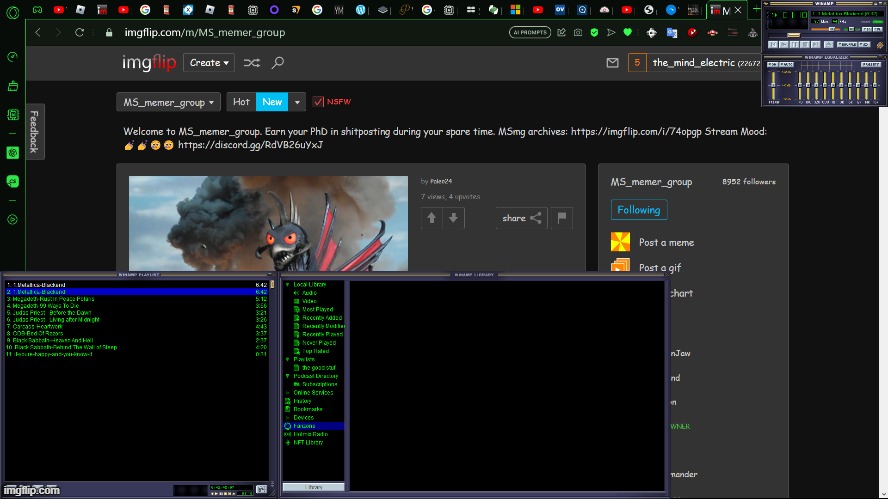Open the imgflip shuffle random icon
The image size is (888, 499).
[x=251, y=63]
